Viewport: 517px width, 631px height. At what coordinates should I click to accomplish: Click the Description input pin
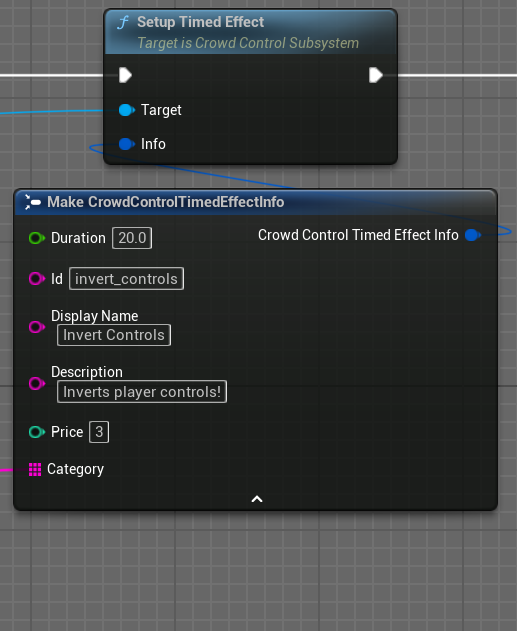pos(37,383)
